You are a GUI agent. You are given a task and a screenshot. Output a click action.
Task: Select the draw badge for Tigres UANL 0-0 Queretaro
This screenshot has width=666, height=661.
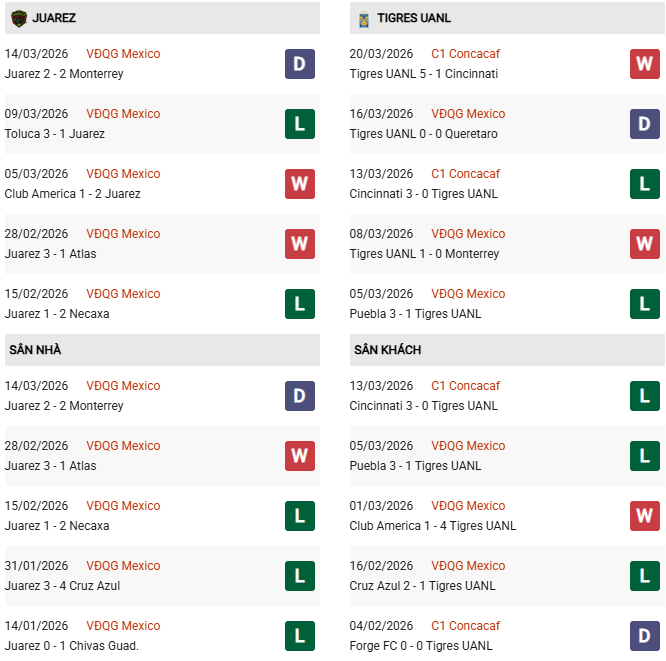point(645,124)
